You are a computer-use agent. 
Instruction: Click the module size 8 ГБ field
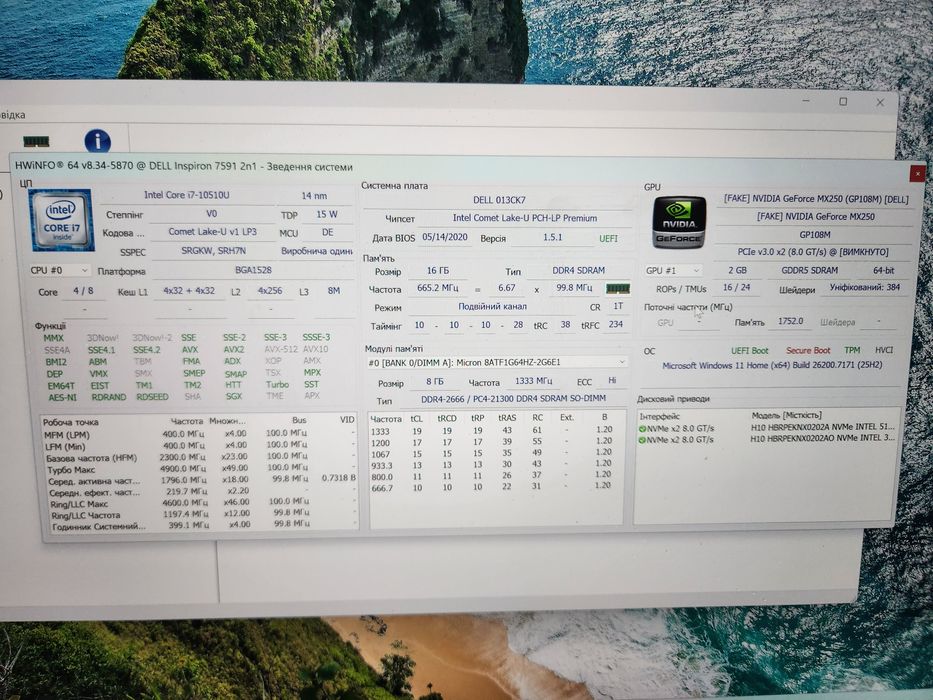434,382
